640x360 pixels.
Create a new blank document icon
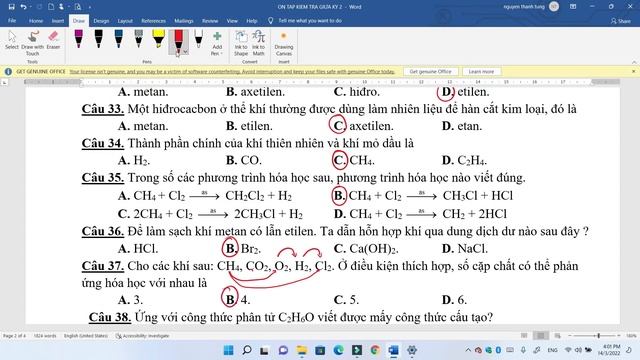coord(51,7)
